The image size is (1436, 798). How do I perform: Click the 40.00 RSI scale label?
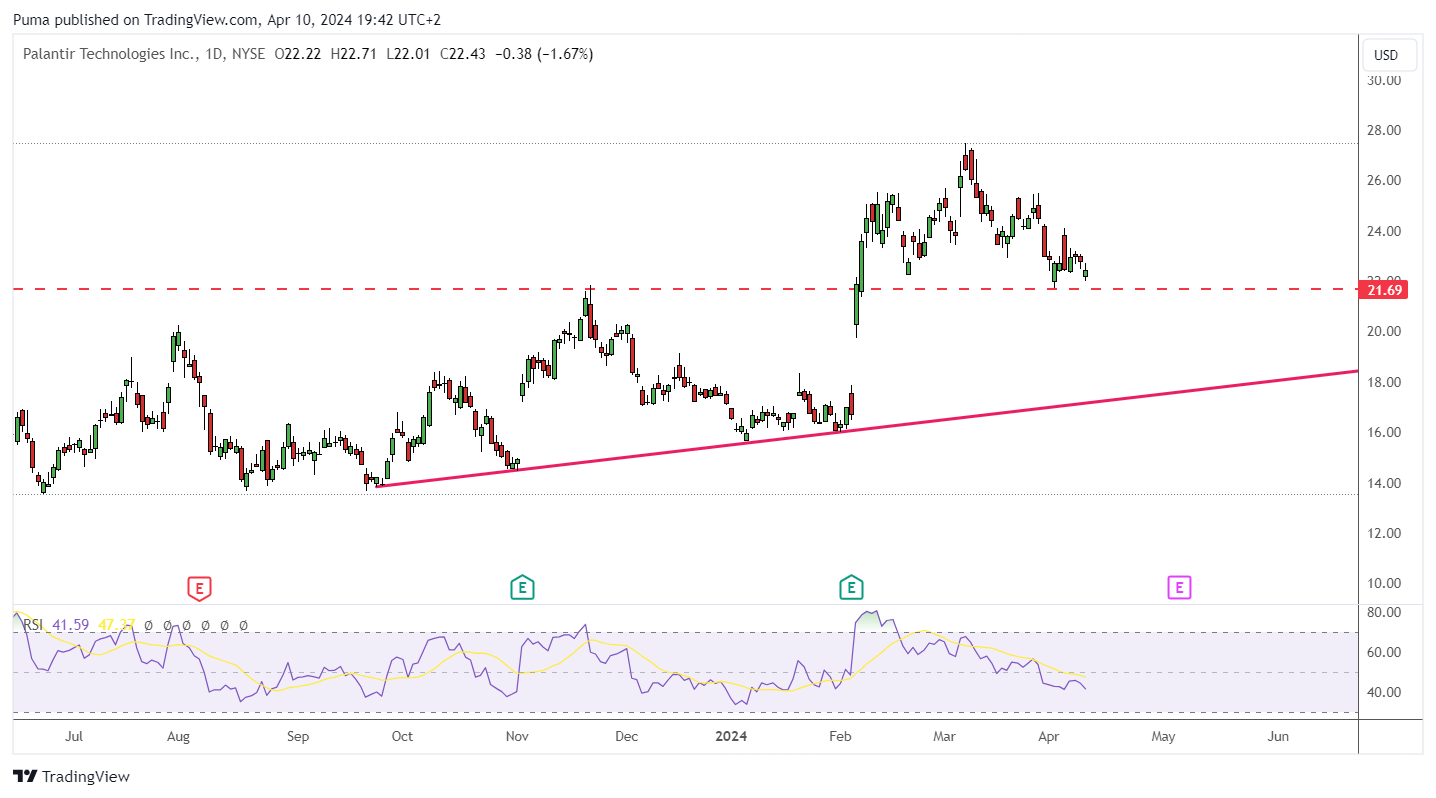tap(1384, 692)
